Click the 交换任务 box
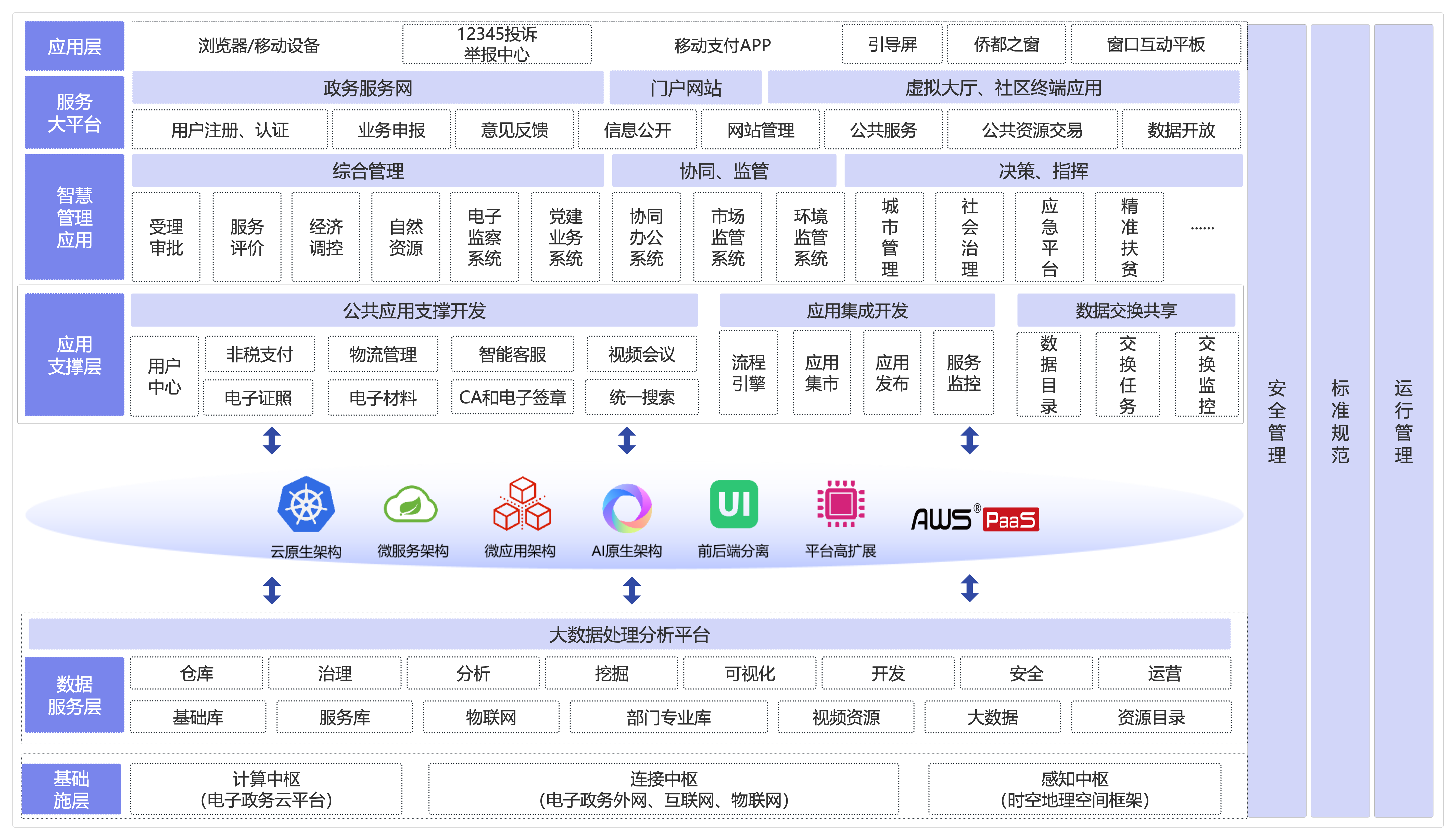Image resolution: width=1456 pixels, height=840 pixels. pyautogui.click(x=1127, y=374)
